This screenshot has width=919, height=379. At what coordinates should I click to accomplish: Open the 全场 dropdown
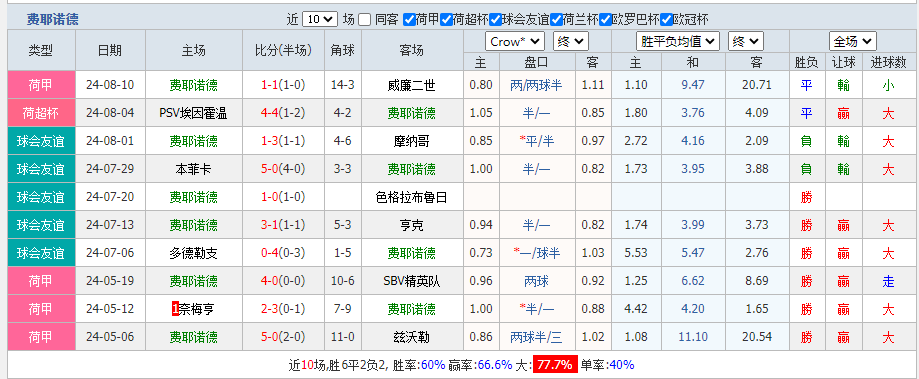853,42
